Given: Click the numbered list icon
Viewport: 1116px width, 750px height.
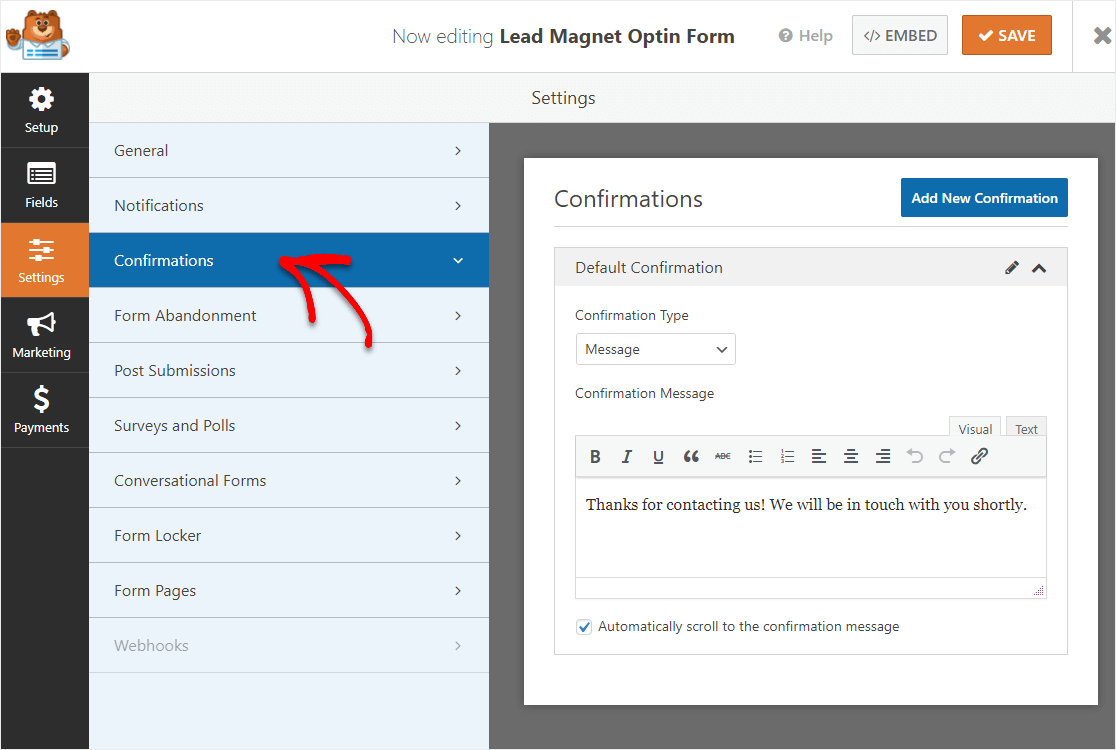Looking at the screenshot, I should pyautogui.click(x=788, y=457).
